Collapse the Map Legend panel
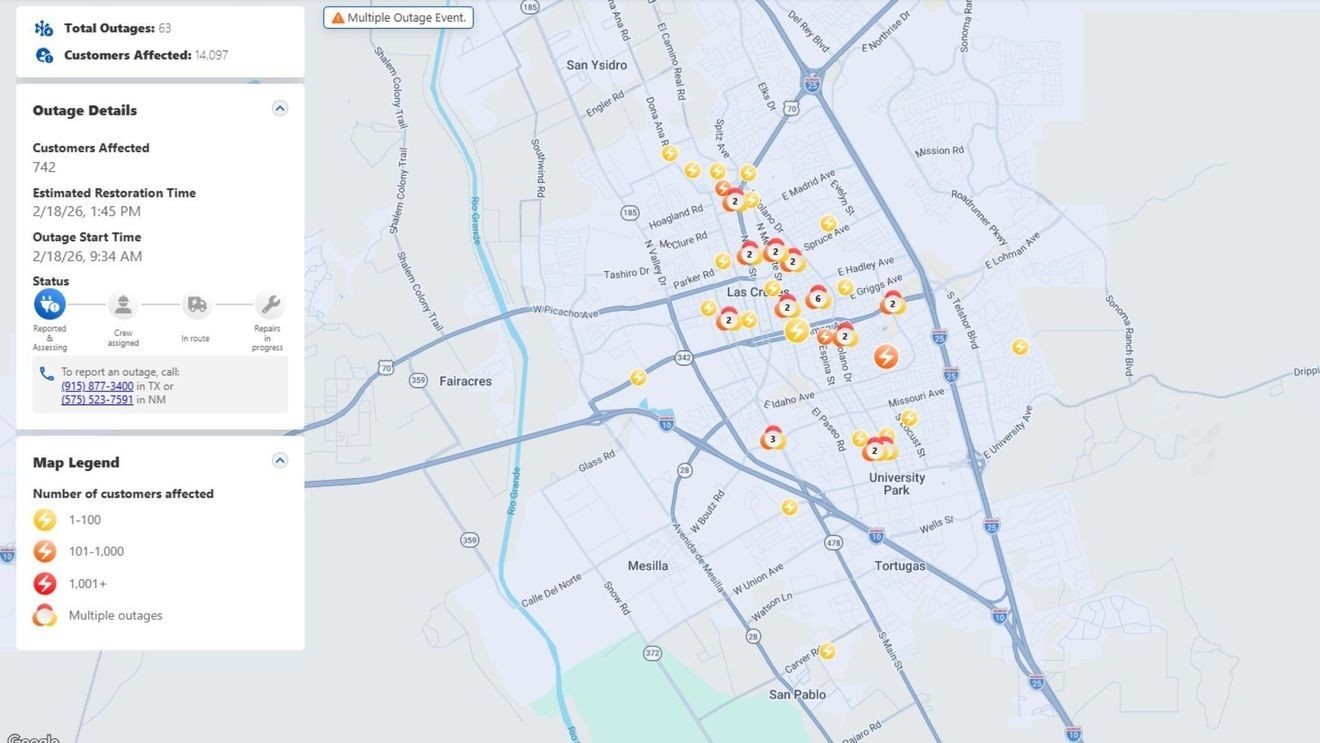Image resolution: width=1320 pixels, height=743 pixels. tap(280, 461)
